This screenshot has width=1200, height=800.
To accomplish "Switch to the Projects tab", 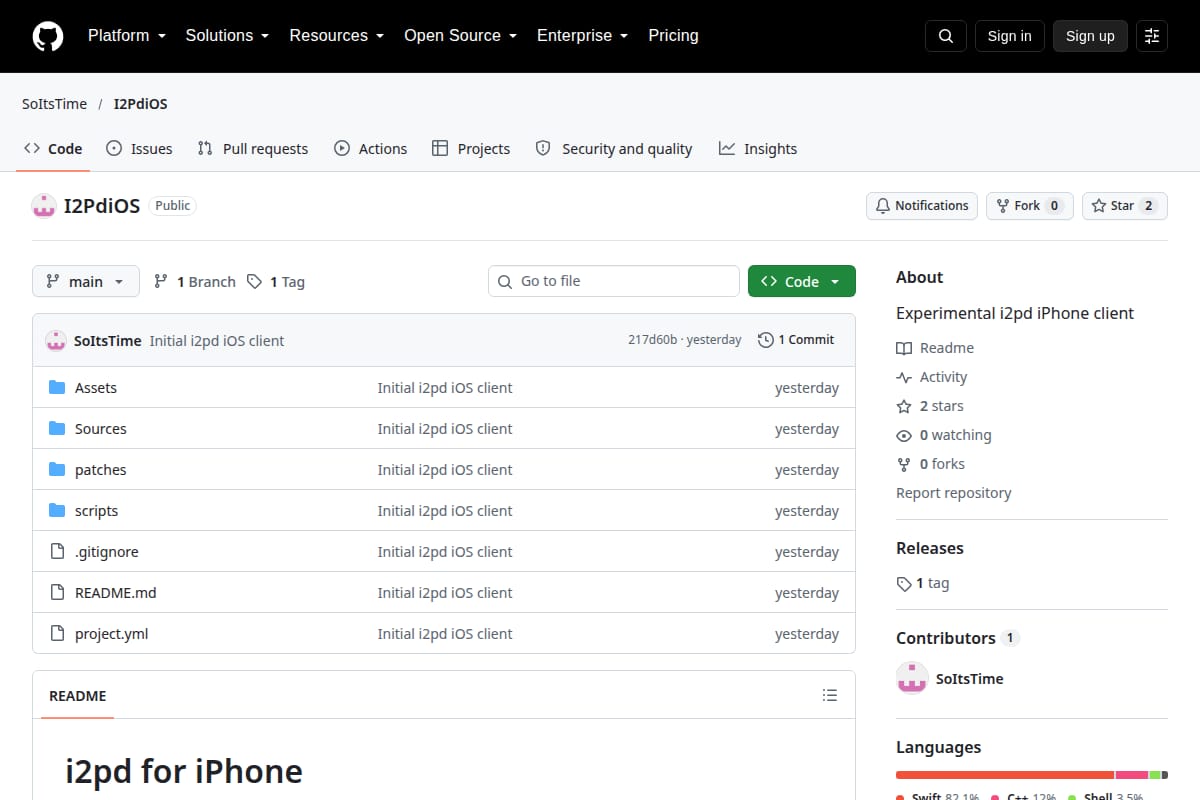I will [x=471, y=149].
